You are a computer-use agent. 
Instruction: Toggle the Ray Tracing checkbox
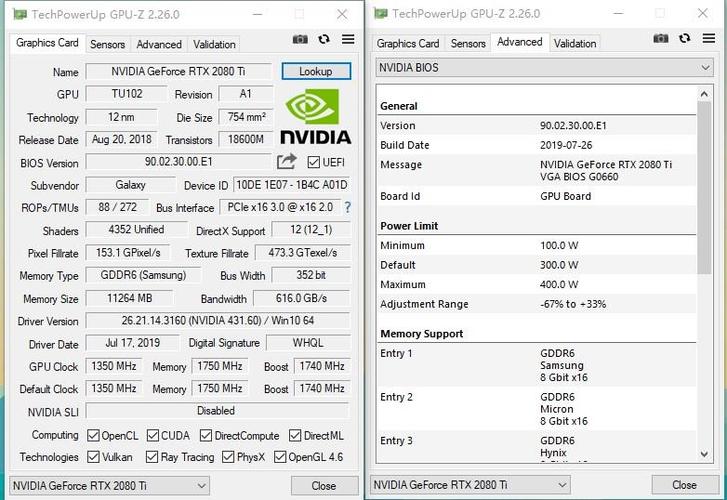click(x=152, y=457)
